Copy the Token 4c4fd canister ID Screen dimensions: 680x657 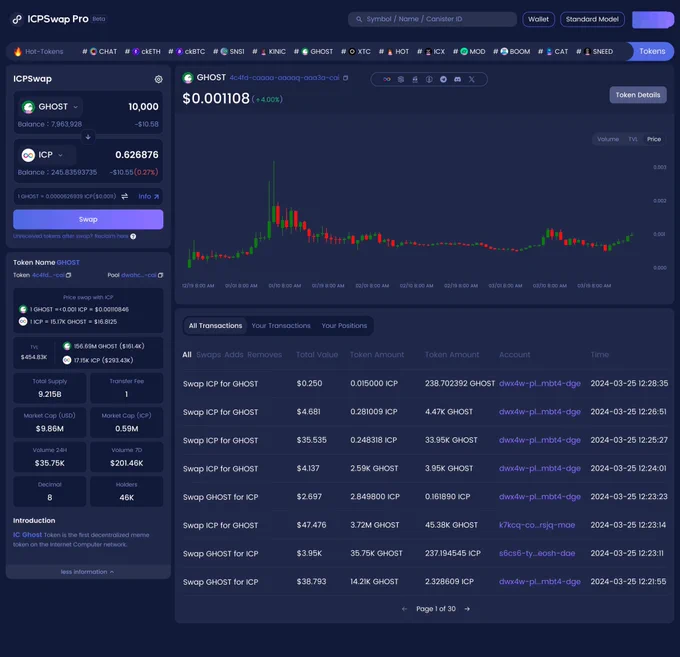point(69,275)
